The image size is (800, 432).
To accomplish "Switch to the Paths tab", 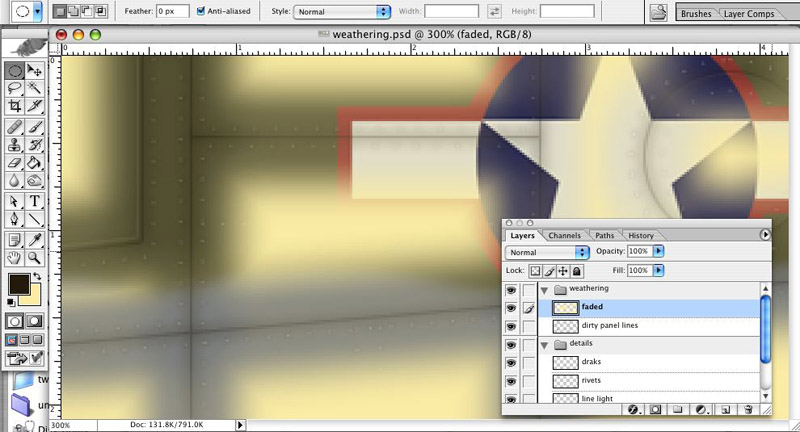I will coord(605,236).
